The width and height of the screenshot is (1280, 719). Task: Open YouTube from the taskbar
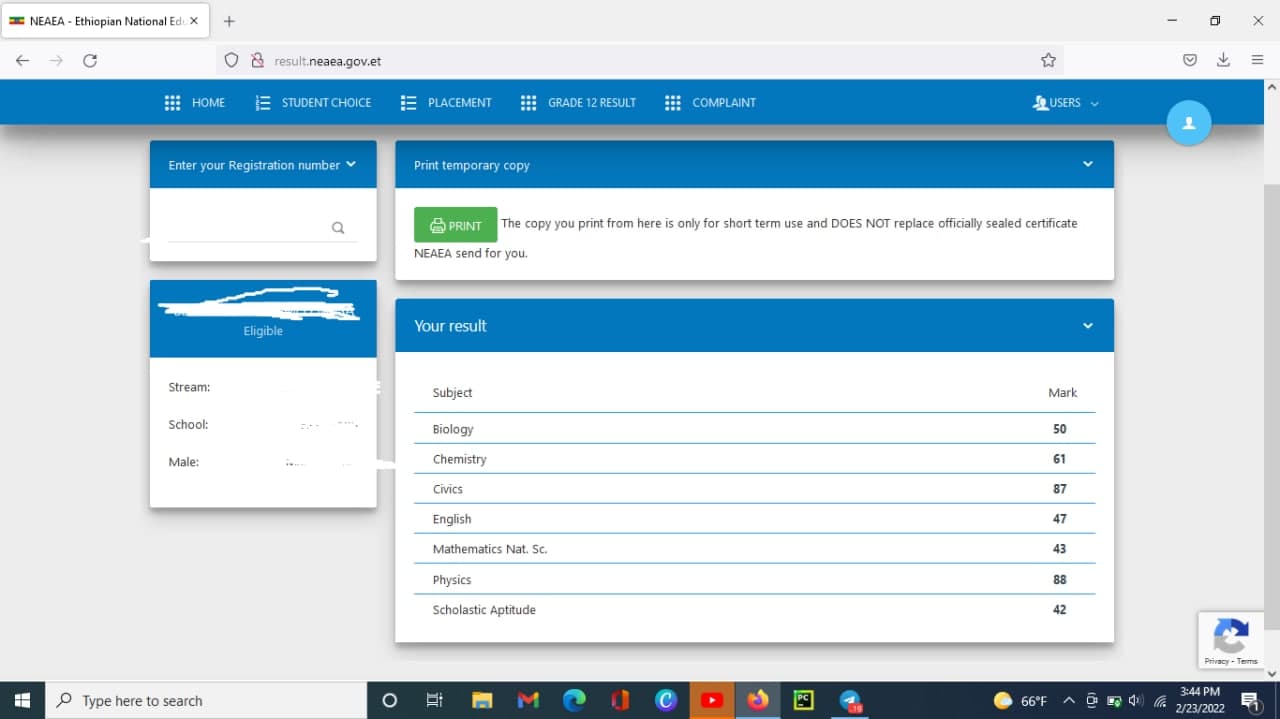point(712,700)
